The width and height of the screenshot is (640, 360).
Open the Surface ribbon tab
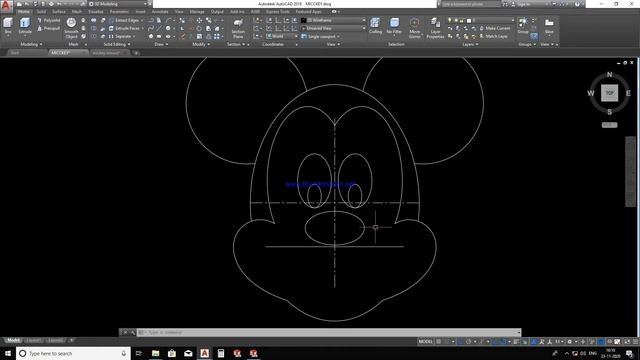point(59,12)
